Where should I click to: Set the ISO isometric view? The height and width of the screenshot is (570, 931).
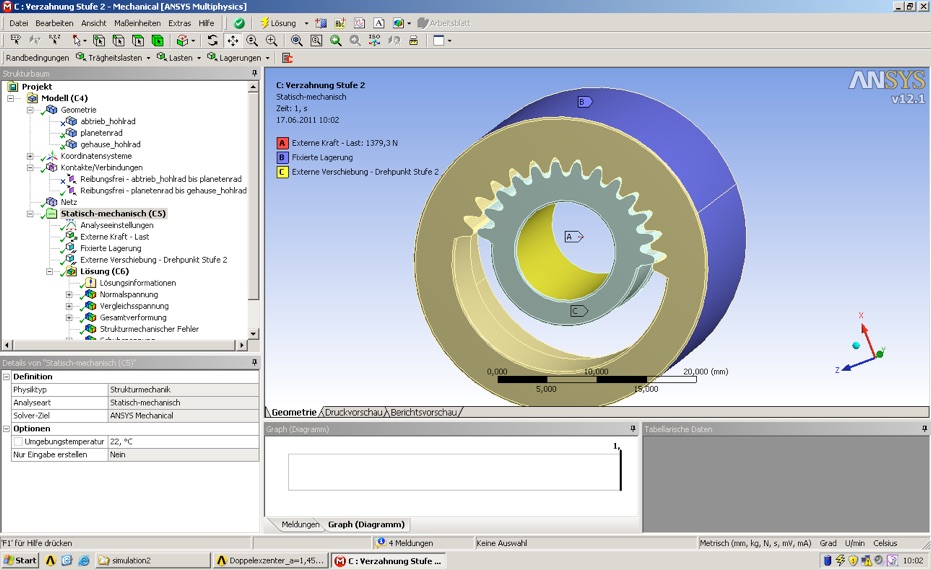click(x=374, y=40)
